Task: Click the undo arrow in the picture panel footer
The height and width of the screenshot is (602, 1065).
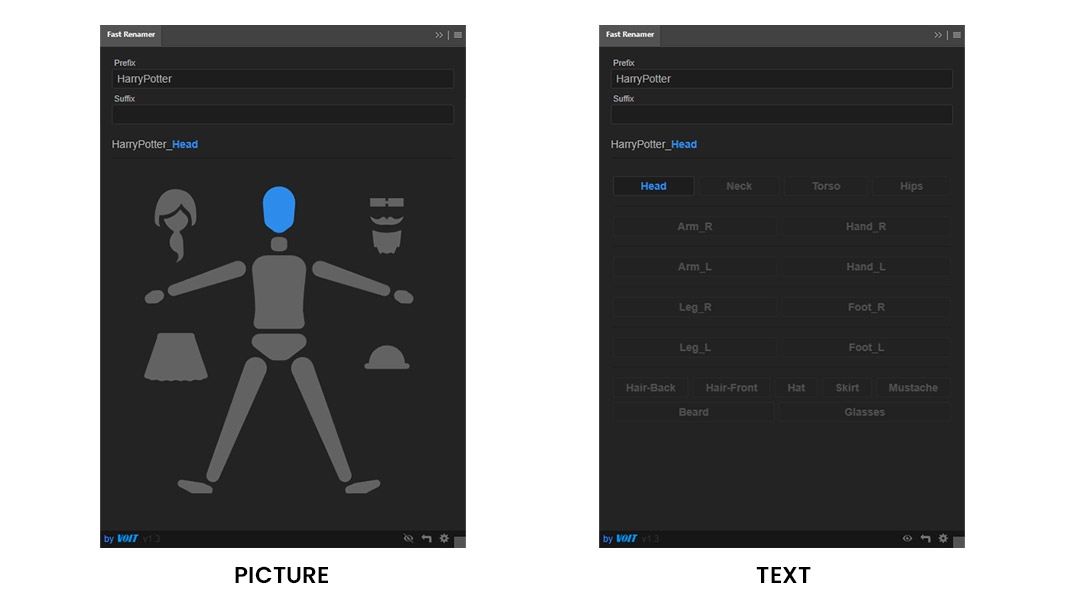Action: 427,538
